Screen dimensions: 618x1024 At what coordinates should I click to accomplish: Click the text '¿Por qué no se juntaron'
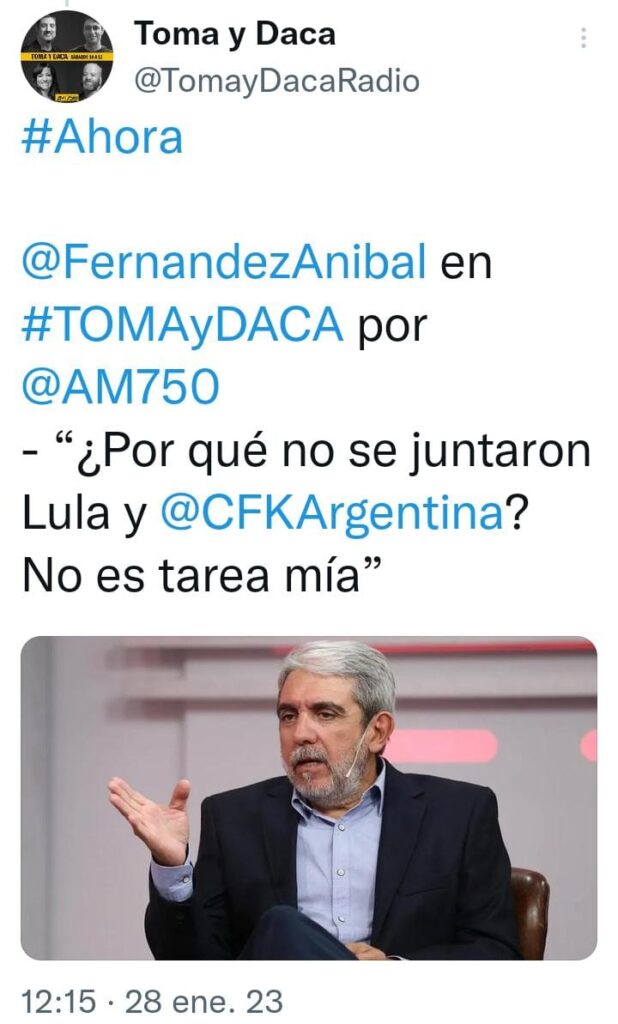[x=333, y=453]
